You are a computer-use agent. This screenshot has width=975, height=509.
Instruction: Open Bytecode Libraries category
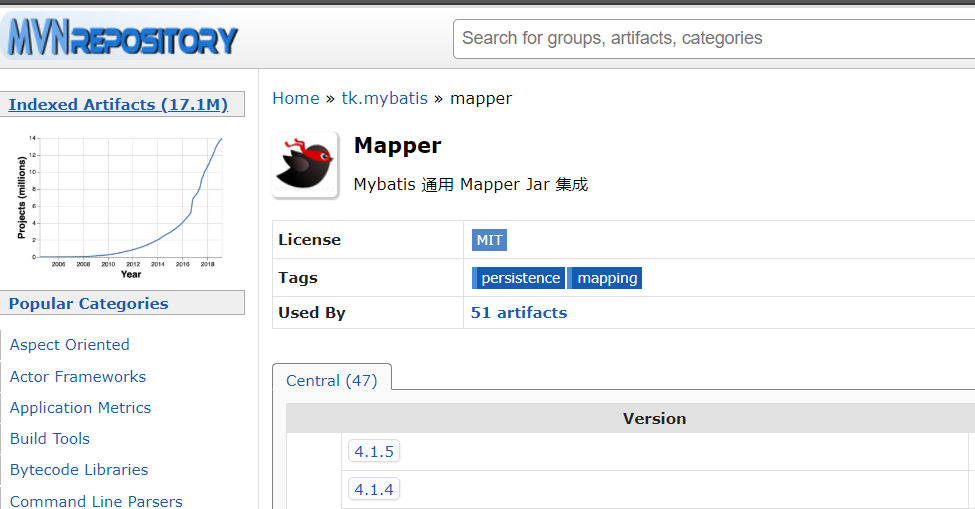79,470
